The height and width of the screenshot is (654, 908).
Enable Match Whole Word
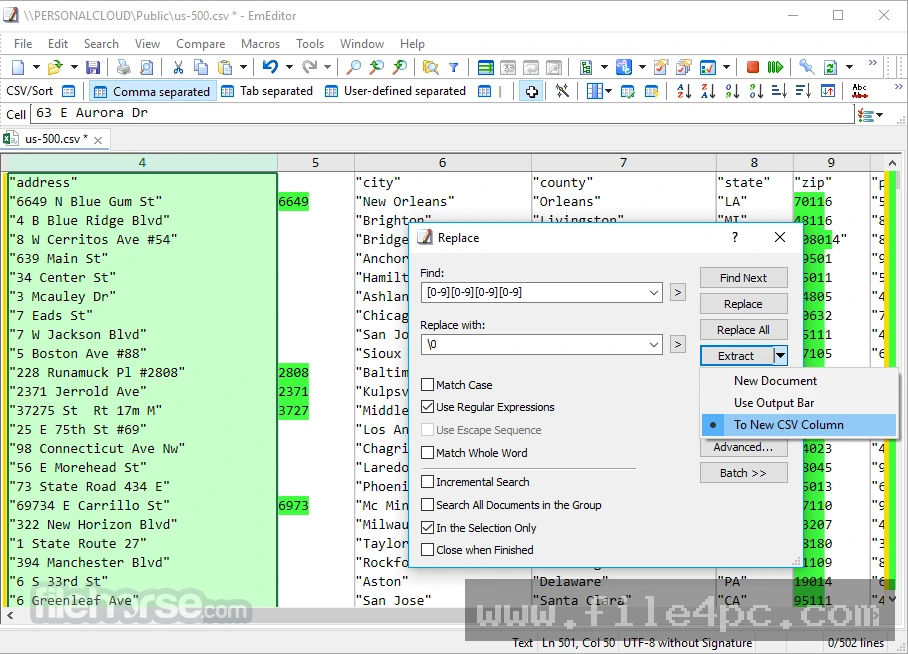click(427, 452)
